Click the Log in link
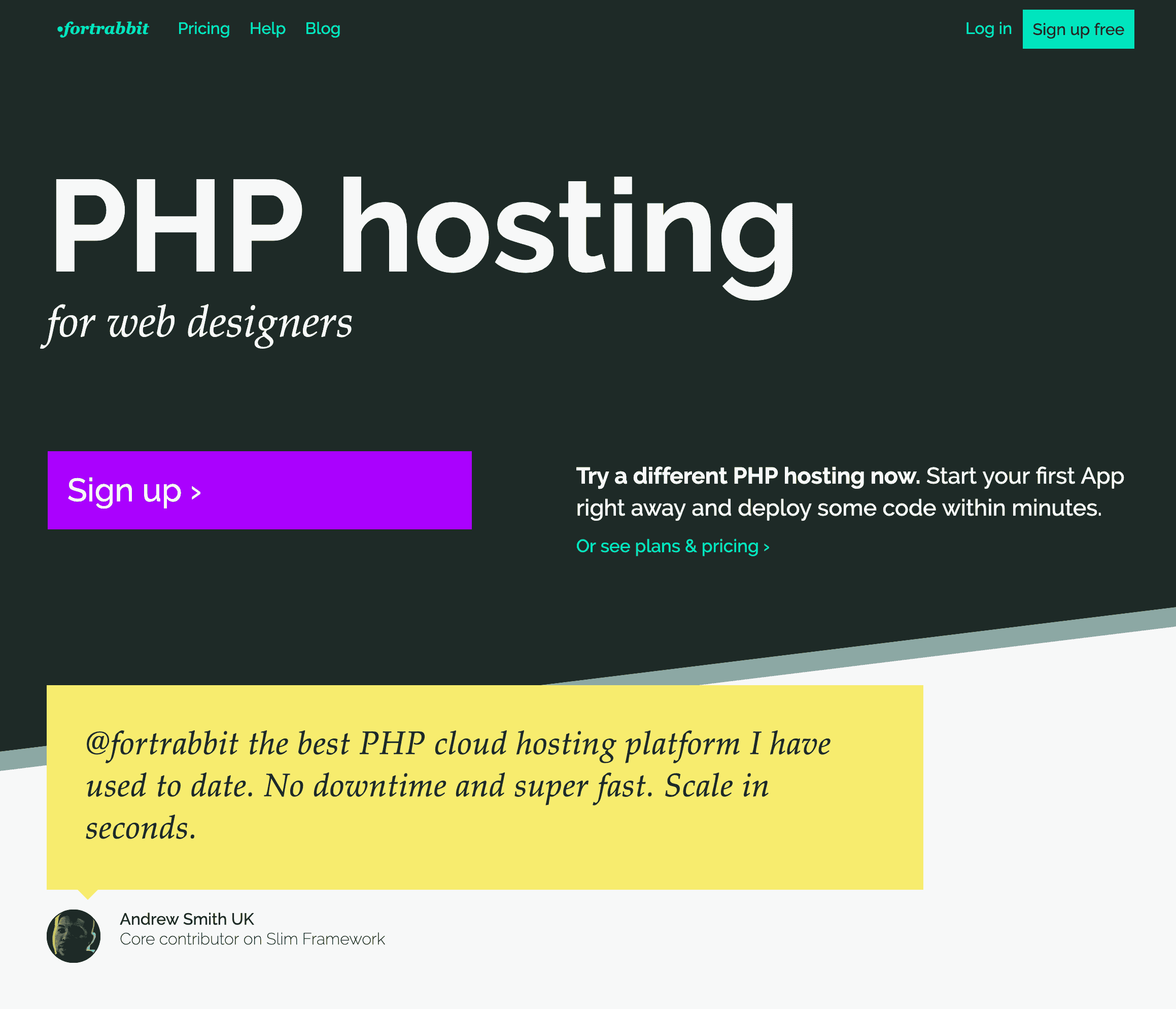 click(x=988, y=28)
